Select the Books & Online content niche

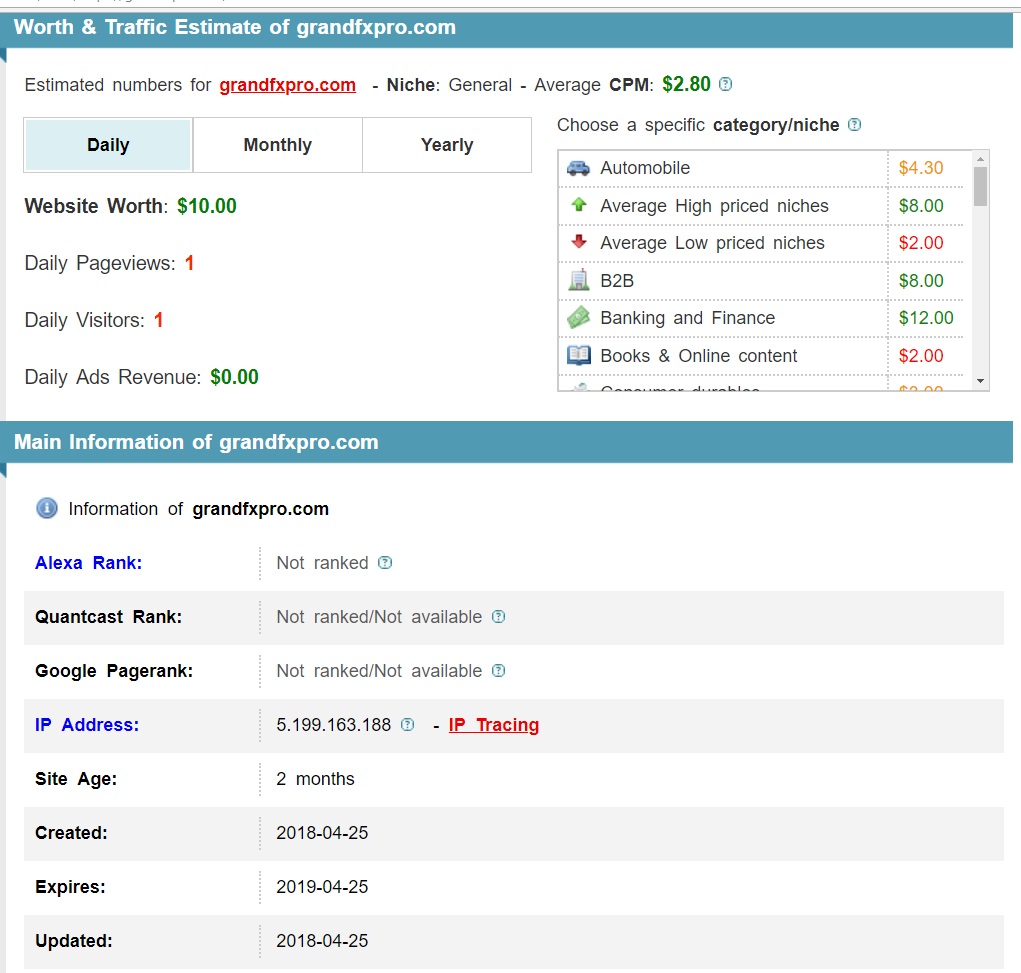[761, 356]
